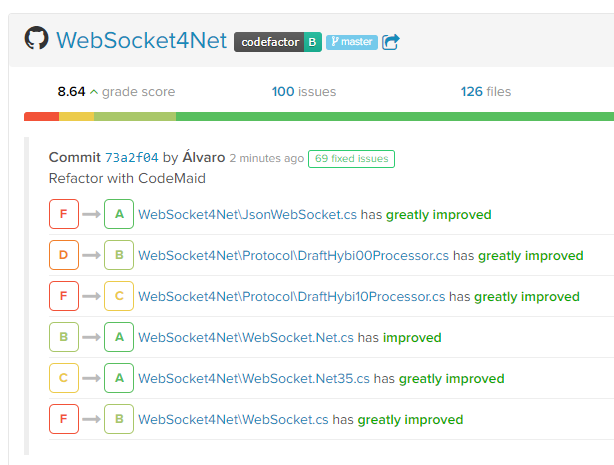Click the D grade icon for DraftHybi00Processor
Screen dimensions: 614x465
[x=64, y=255]
